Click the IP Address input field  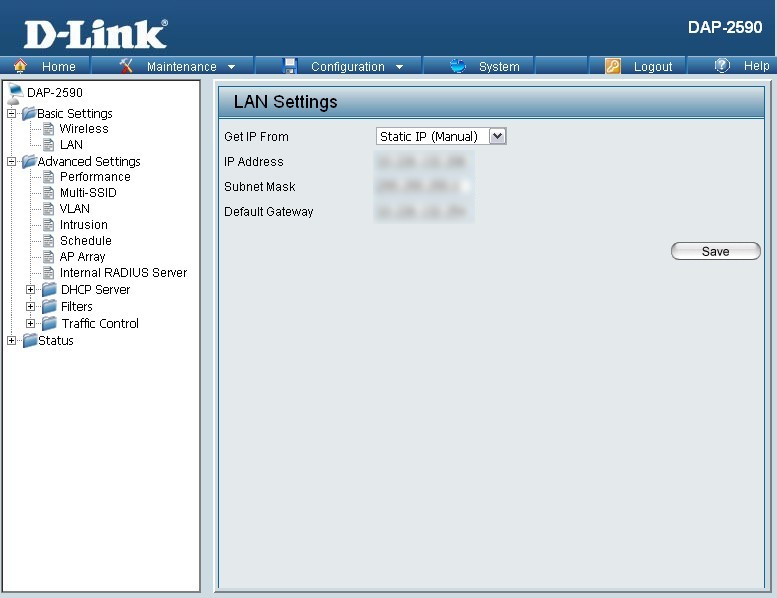click(x=424, y=162)
